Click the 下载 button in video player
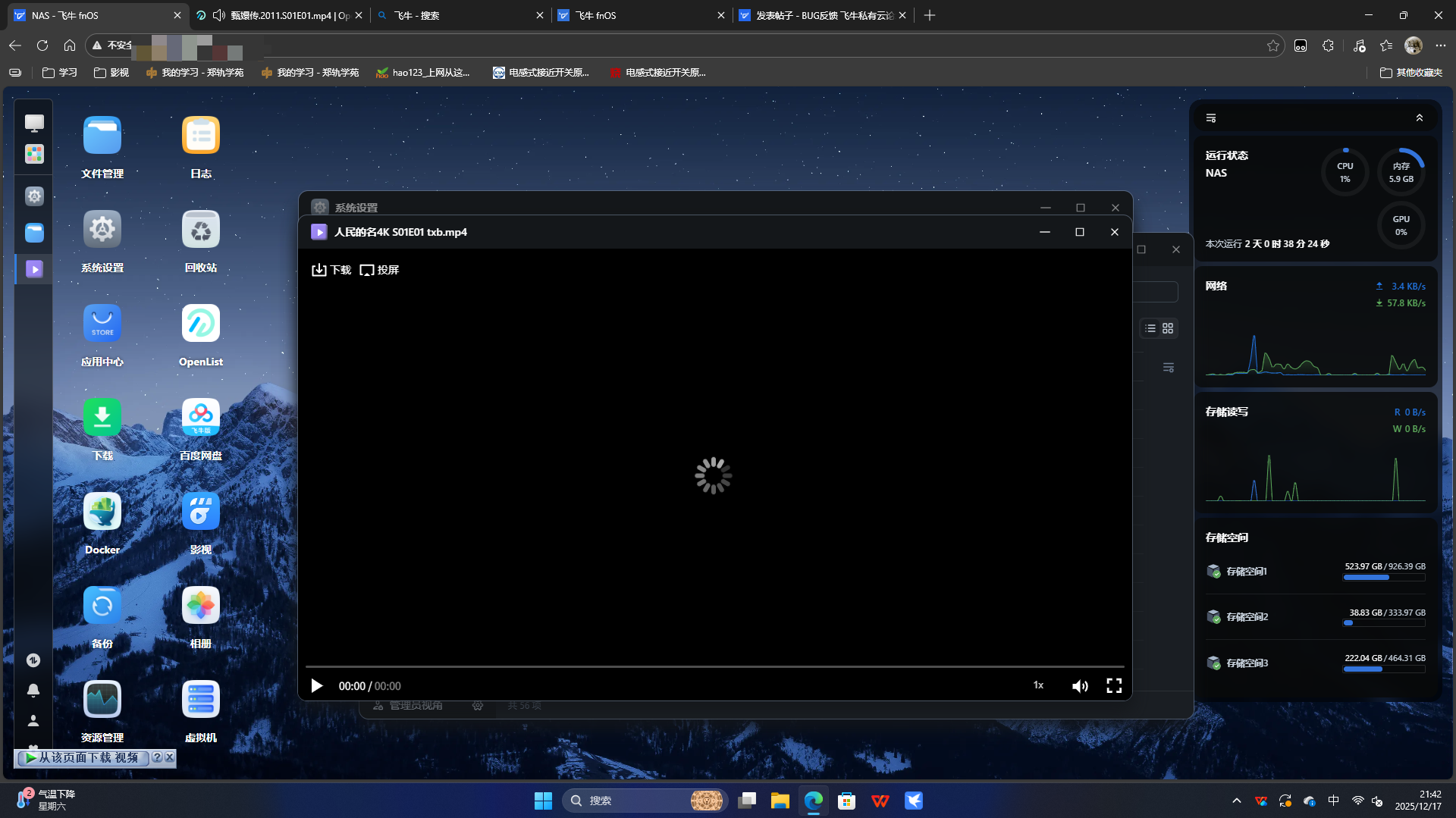This screenshot has height=818, width=1456. [x=331, y=270]
